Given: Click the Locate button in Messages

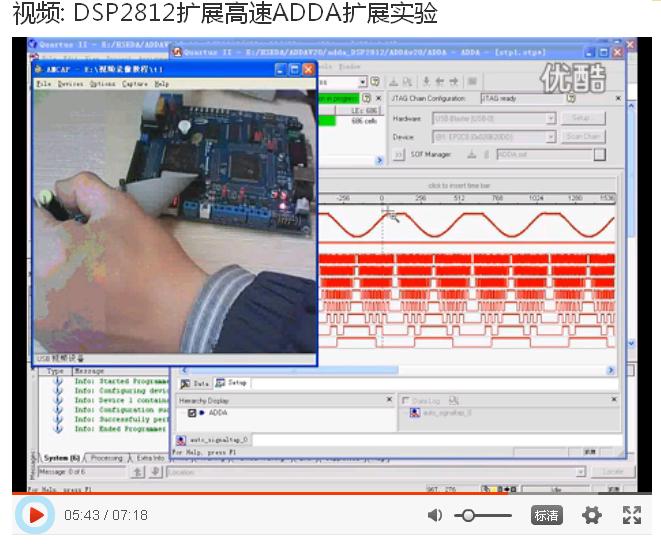Looking at the screenshot, I should 613,471.
